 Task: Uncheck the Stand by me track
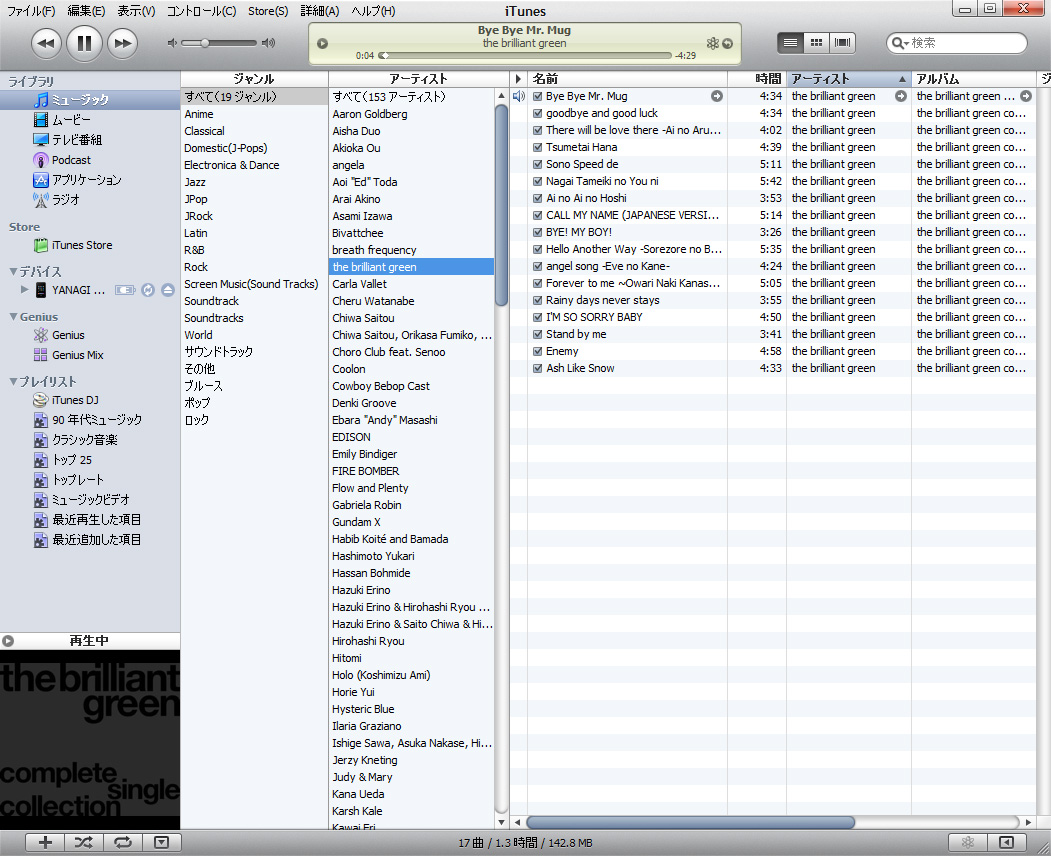[x=538, y=334]
